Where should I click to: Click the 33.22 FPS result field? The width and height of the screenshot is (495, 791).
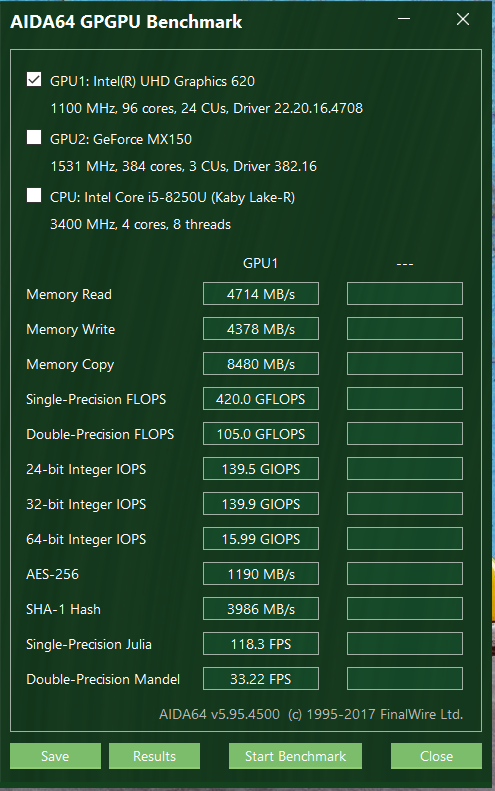(x=261, y=679)
